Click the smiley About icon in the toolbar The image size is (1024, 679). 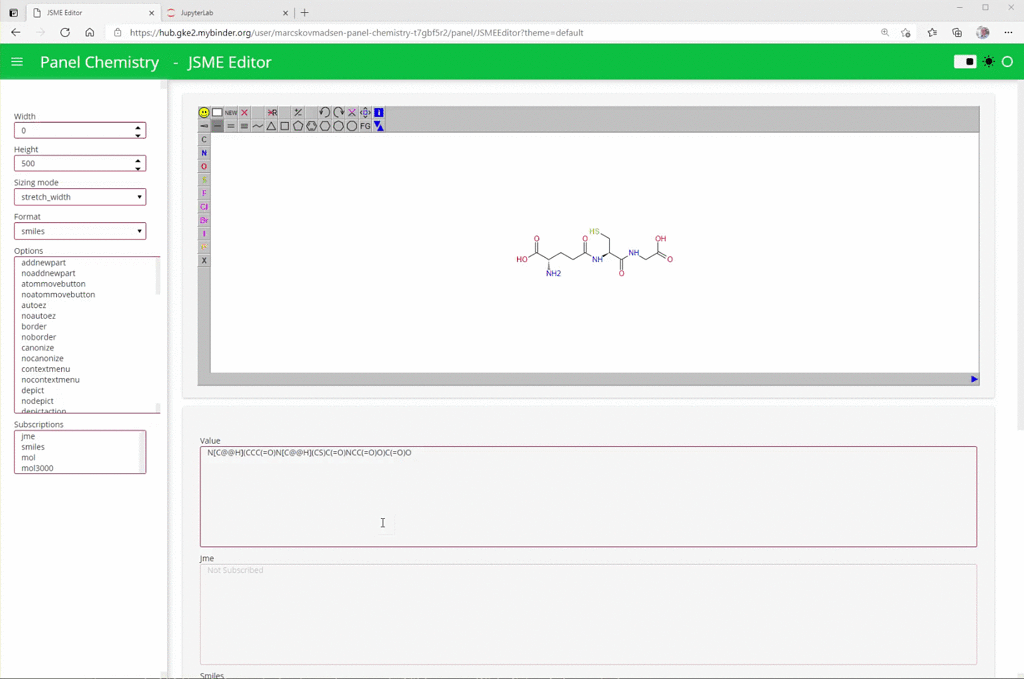pyautogui.click(x=204, y=112)
